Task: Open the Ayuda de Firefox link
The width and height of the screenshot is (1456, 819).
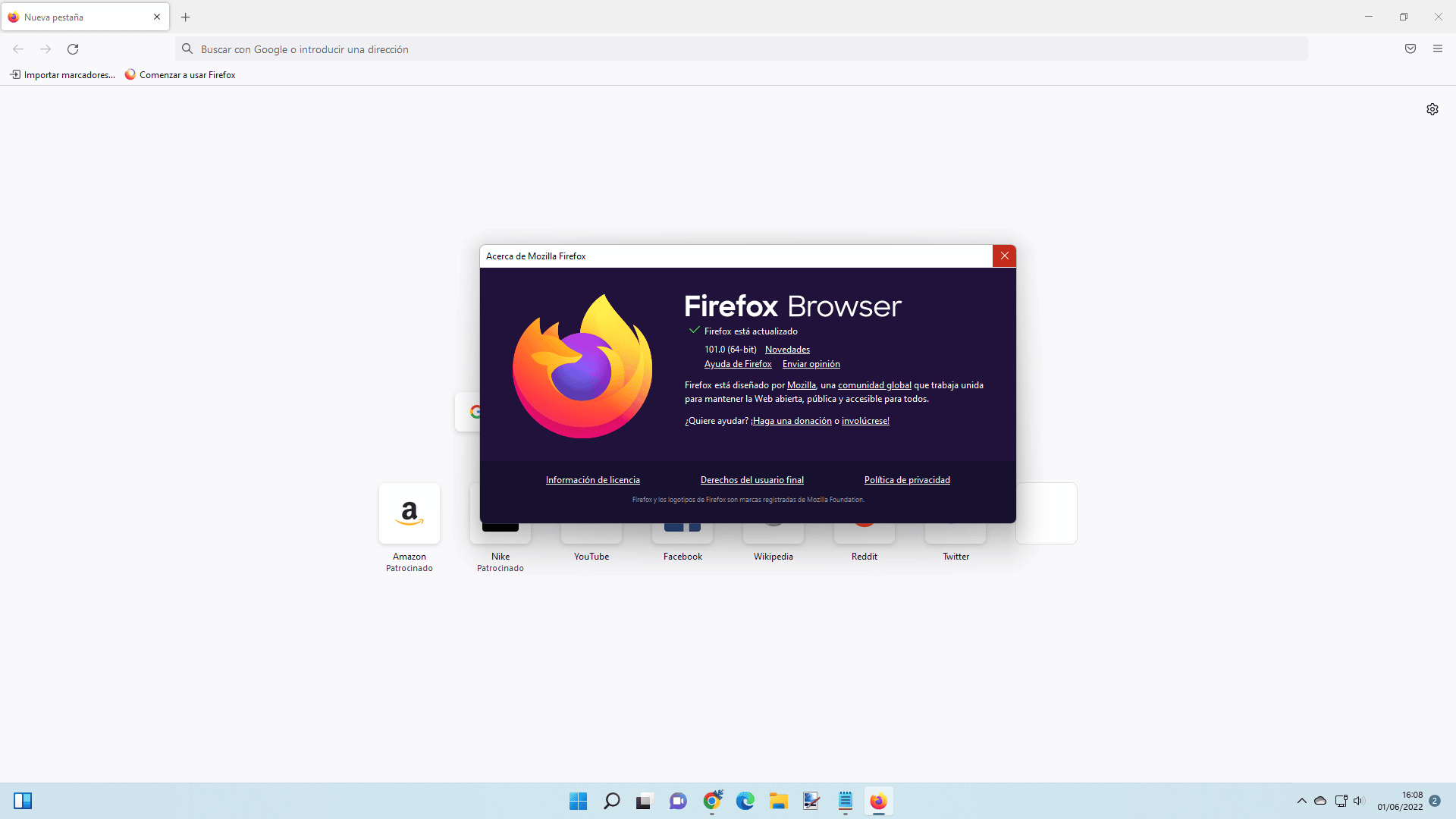Action: coord(738,364)
